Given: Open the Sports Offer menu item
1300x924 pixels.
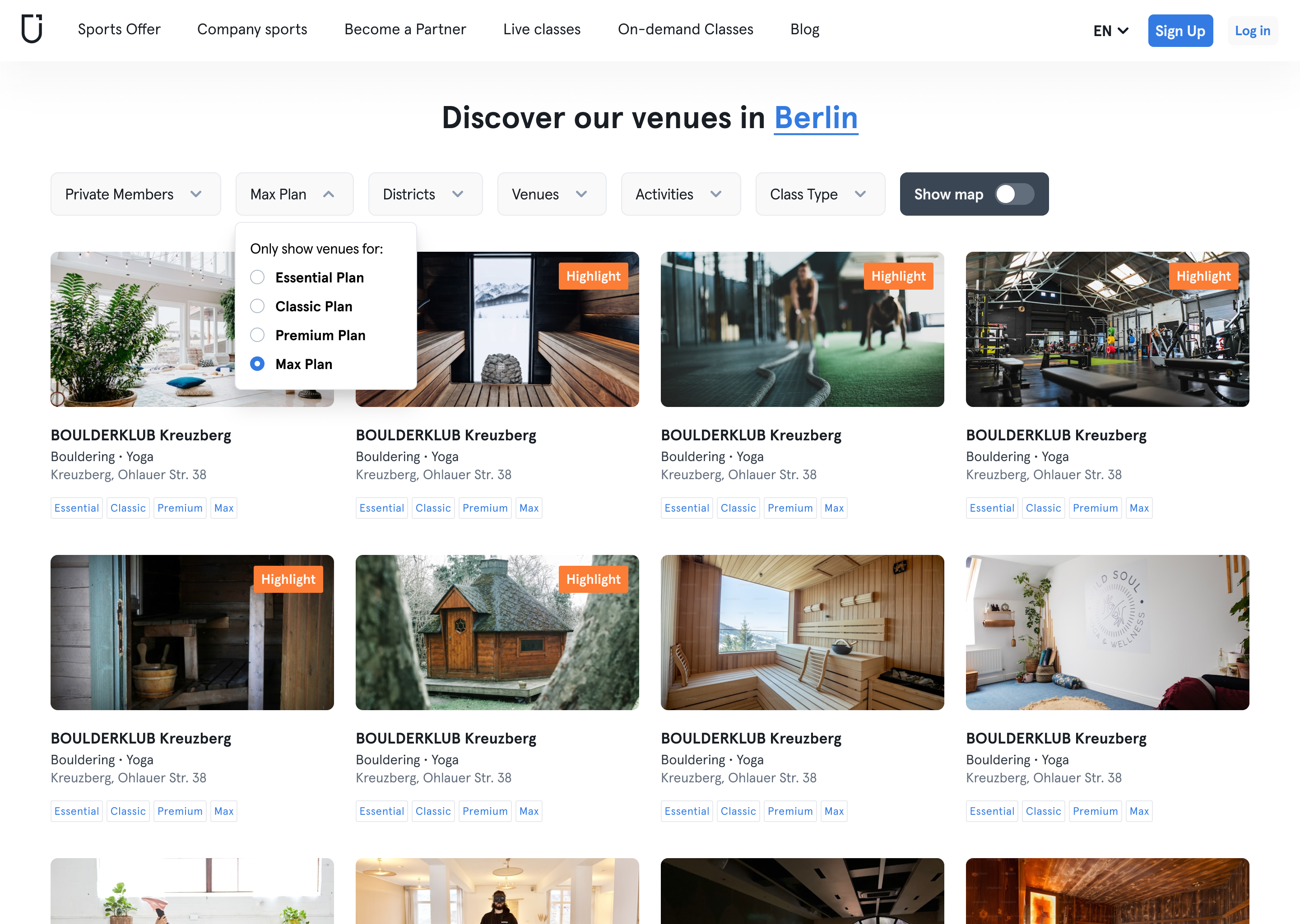Looking at the screenshot, I should (119, 29).
